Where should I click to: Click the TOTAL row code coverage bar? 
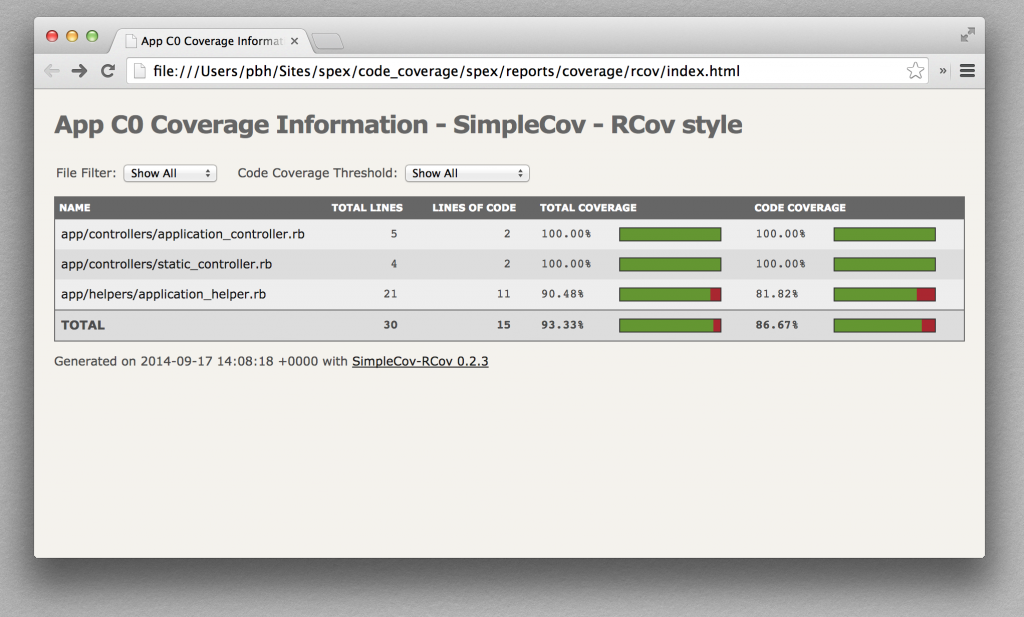tap(884, 325)
